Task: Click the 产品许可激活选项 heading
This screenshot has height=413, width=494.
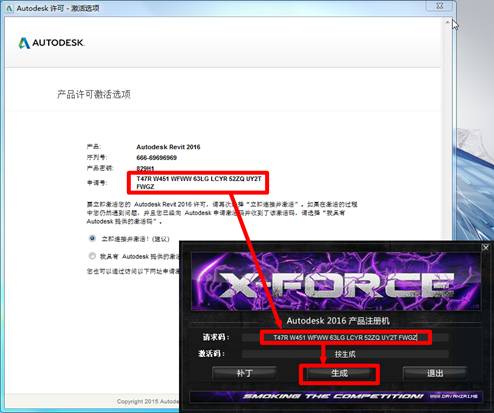Action: pyautogui.click(x=94, y=94)
